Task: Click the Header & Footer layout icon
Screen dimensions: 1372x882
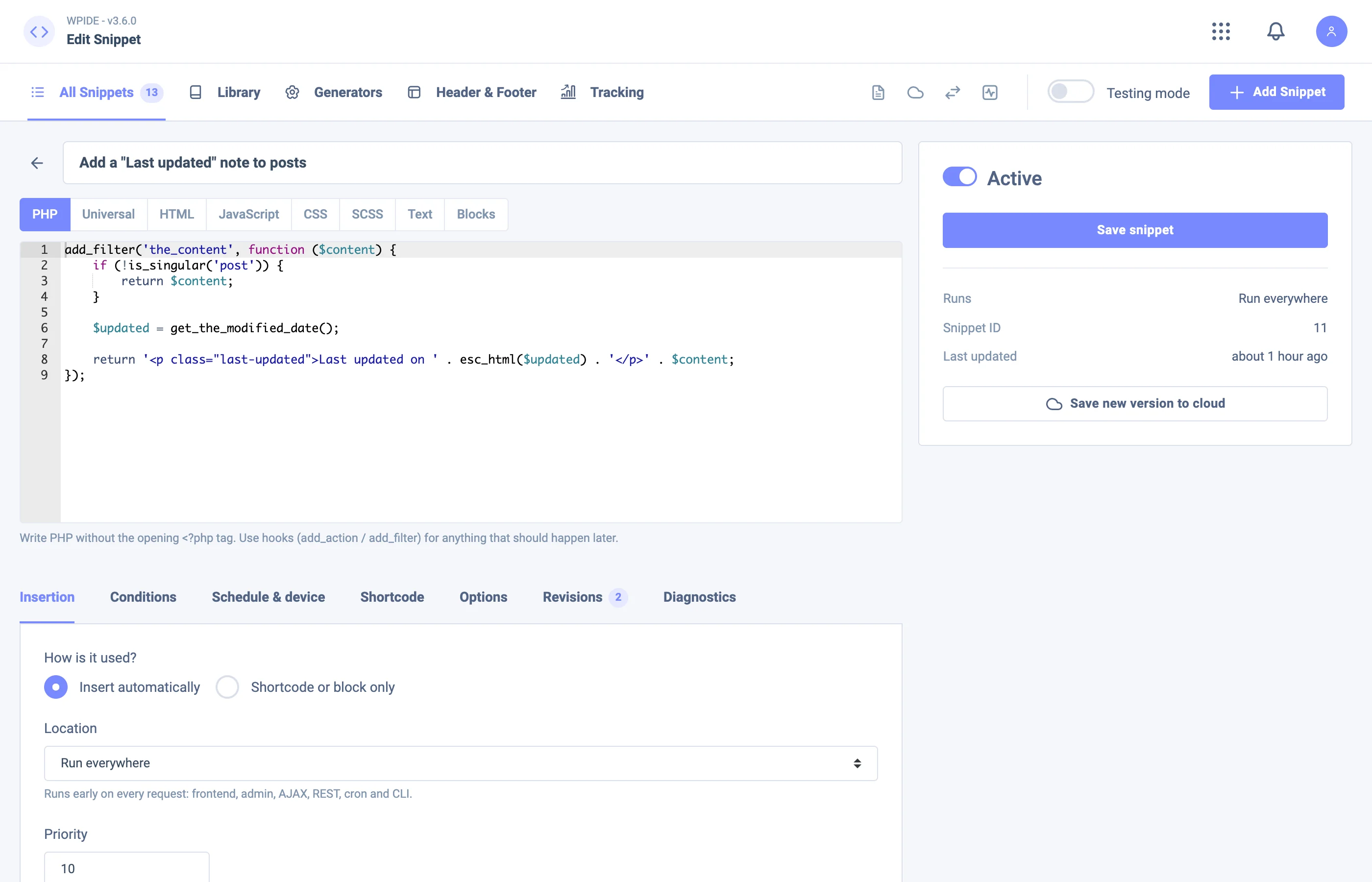Action: (x=414, y=92)
